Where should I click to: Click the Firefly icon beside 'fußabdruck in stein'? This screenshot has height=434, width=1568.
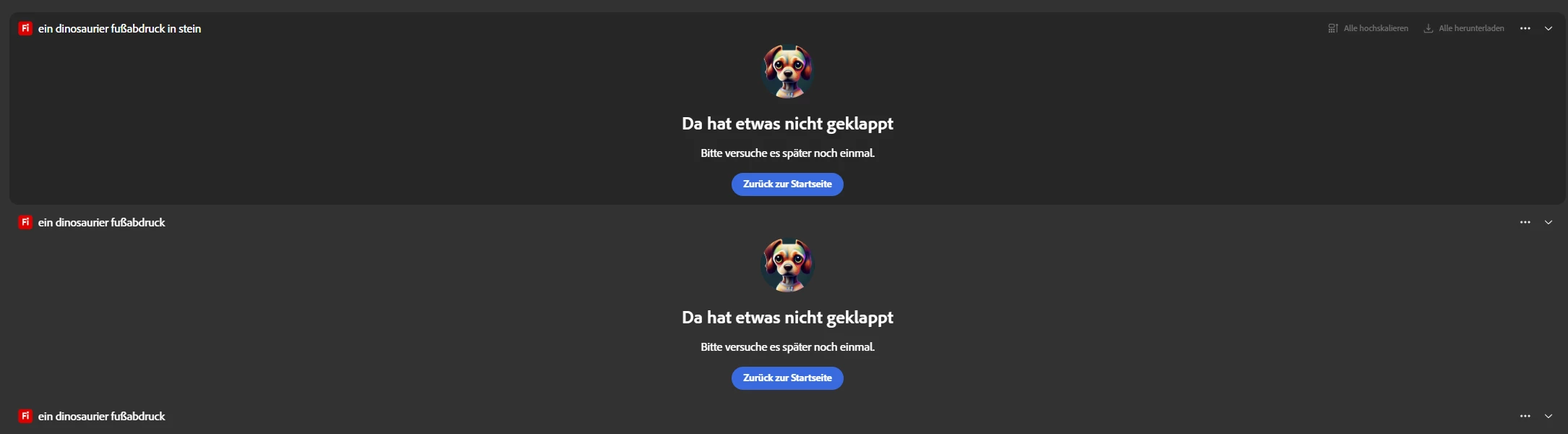[x=25, y=28]
